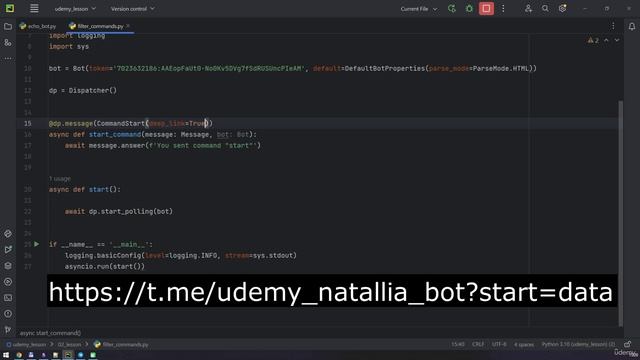Image resolution: width=640 pixels, height=360 pixels.
Task: Open the Python Packages tool window
Action: [8, 234]
